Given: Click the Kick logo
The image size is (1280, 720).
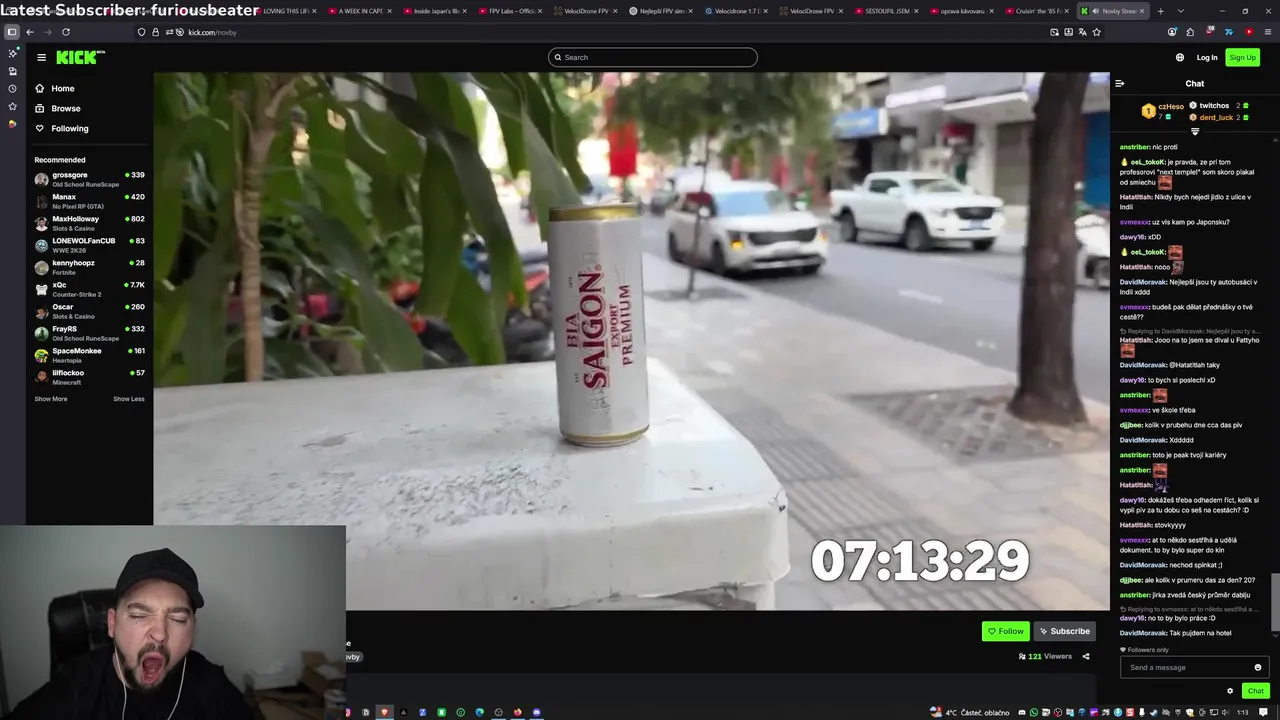Looking at the screenshot, I should pyautogui.click(x=80, y=57).
